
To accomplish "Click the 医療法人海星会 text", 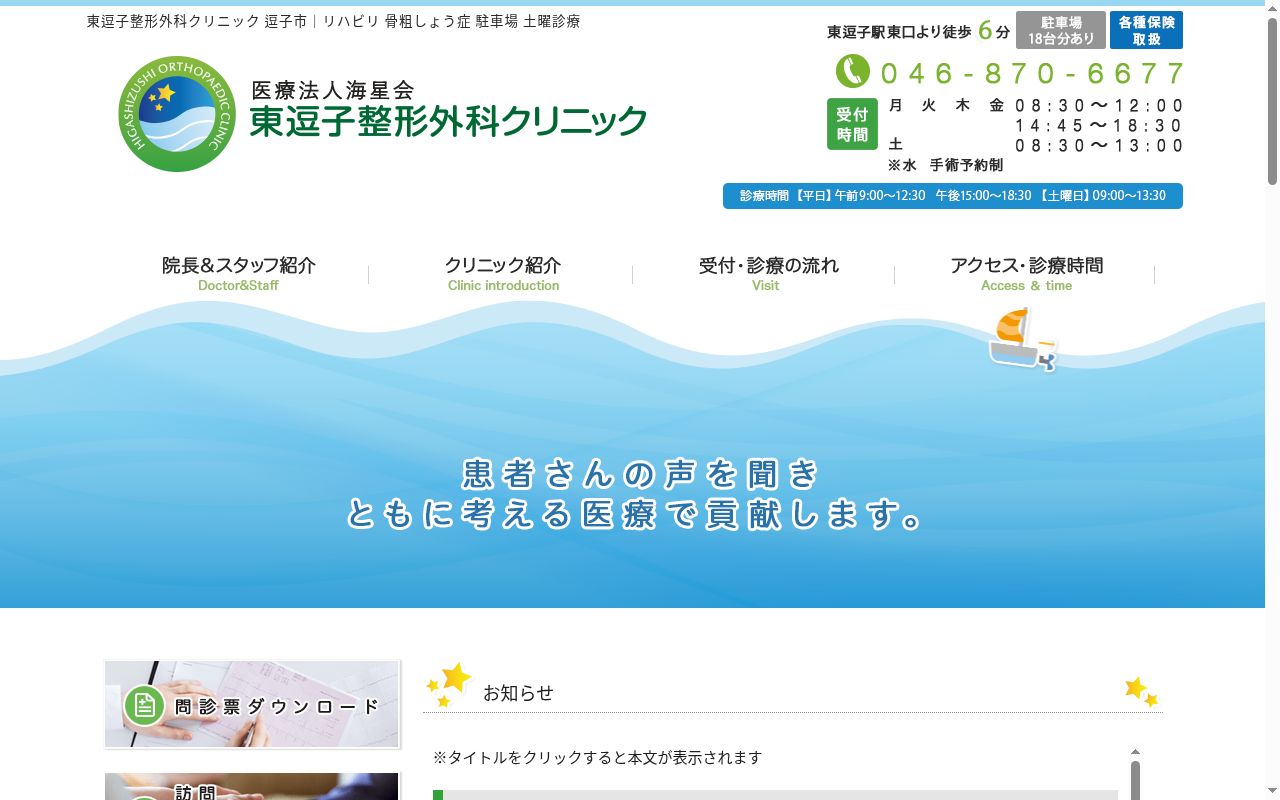I will 332,91.
